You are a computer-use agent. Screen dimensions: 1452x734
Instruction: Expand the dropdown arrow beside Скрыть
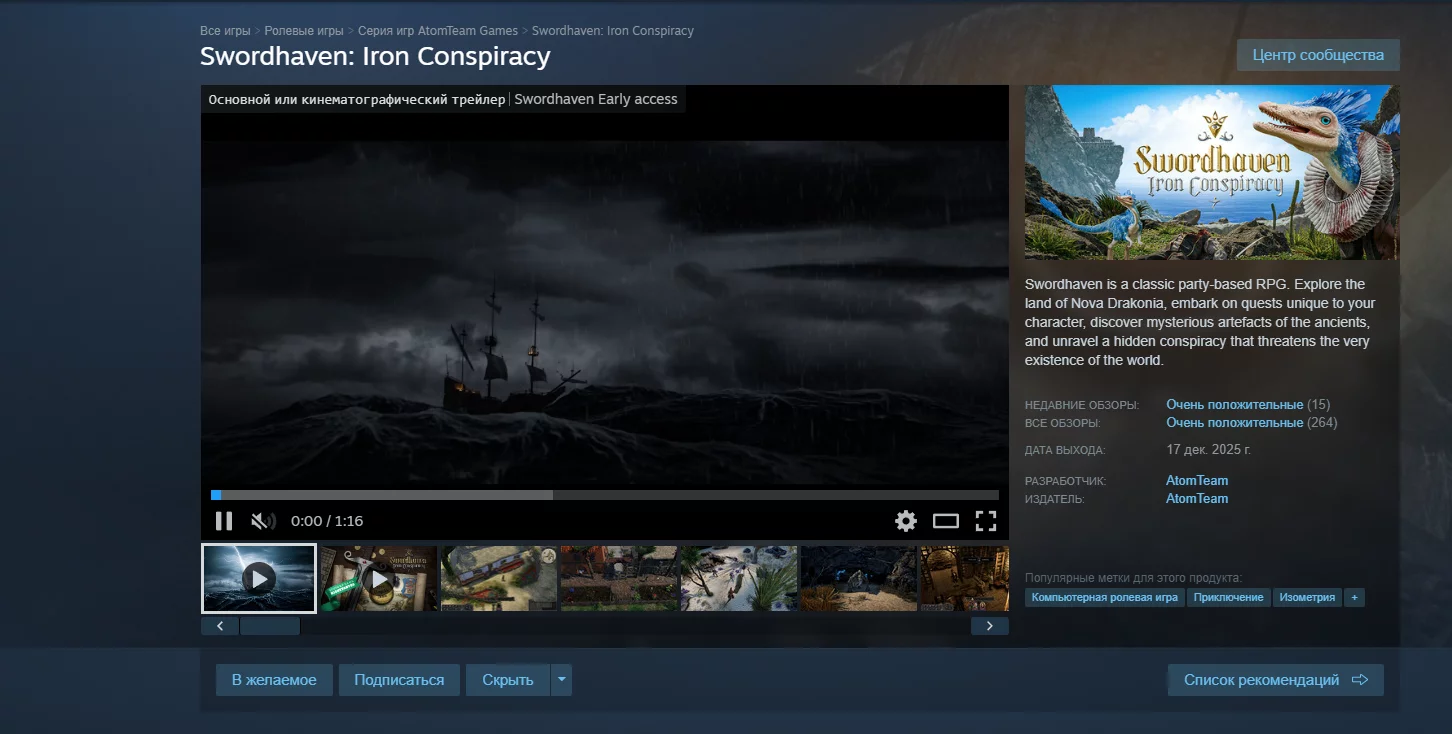561,680
